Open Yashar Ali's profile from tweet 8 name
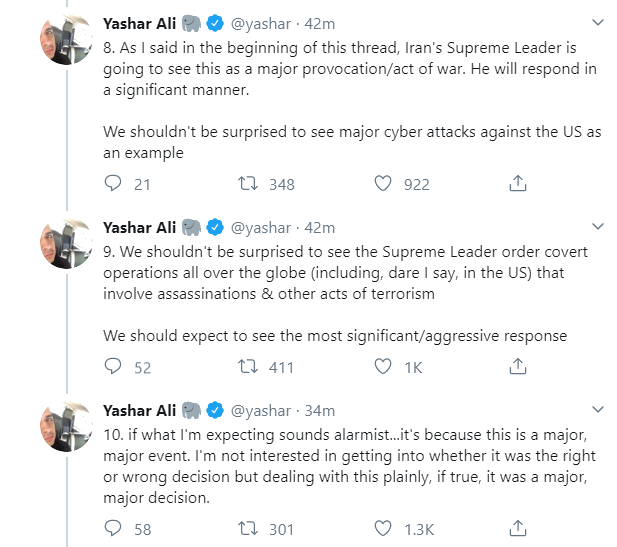The height and width of the screenshot is (547, 617). 140,22
